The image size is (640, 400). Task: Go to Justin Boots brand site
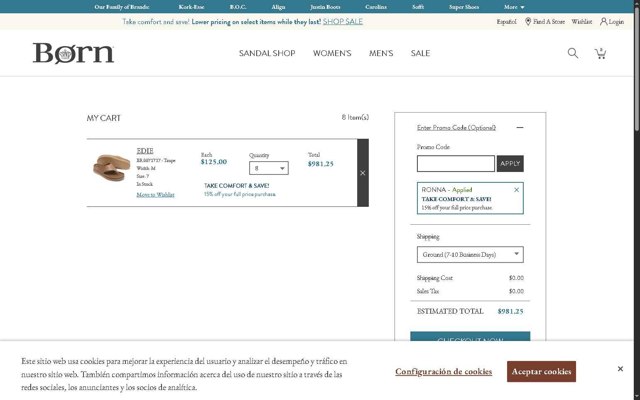(x=325, y=7)
